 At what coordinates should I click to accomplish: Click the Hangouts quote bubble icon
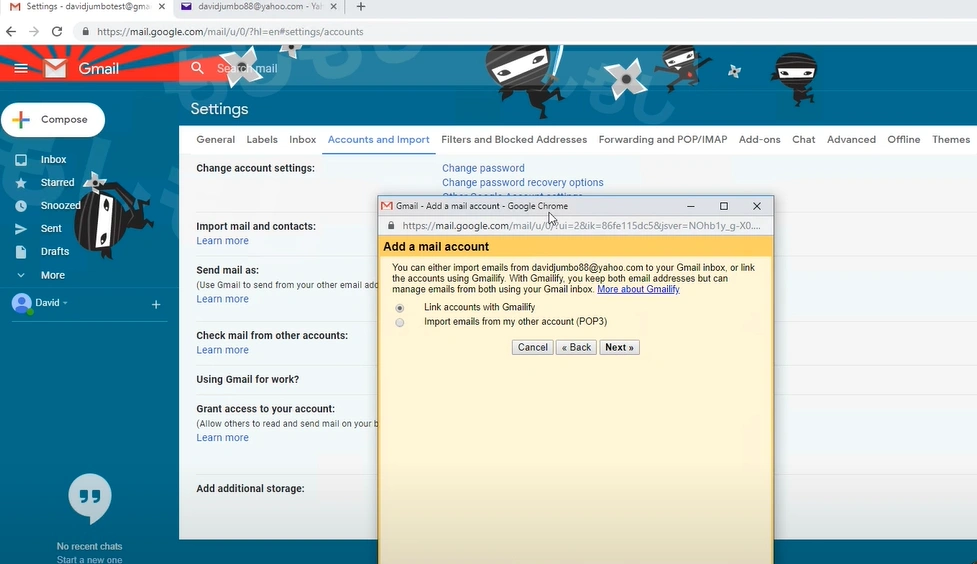tap(90, 498)
